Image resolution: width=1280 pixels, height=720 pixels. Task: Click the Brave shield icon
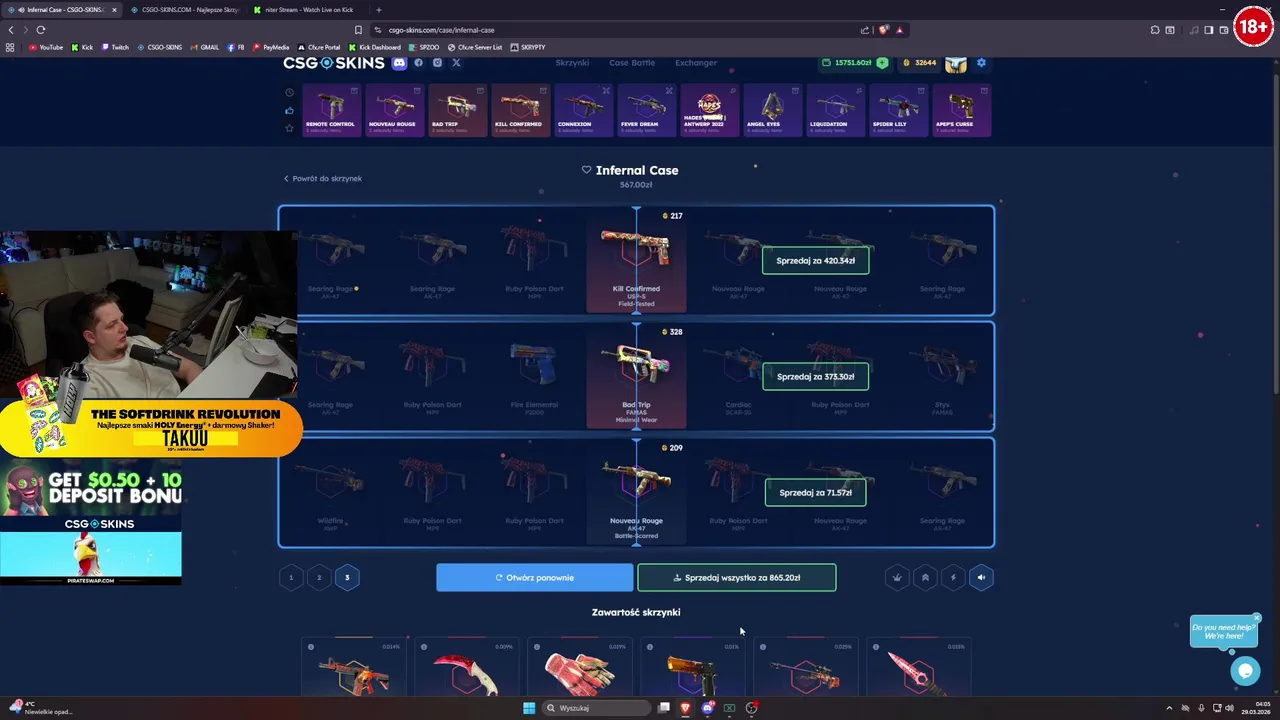pos(883,30)
